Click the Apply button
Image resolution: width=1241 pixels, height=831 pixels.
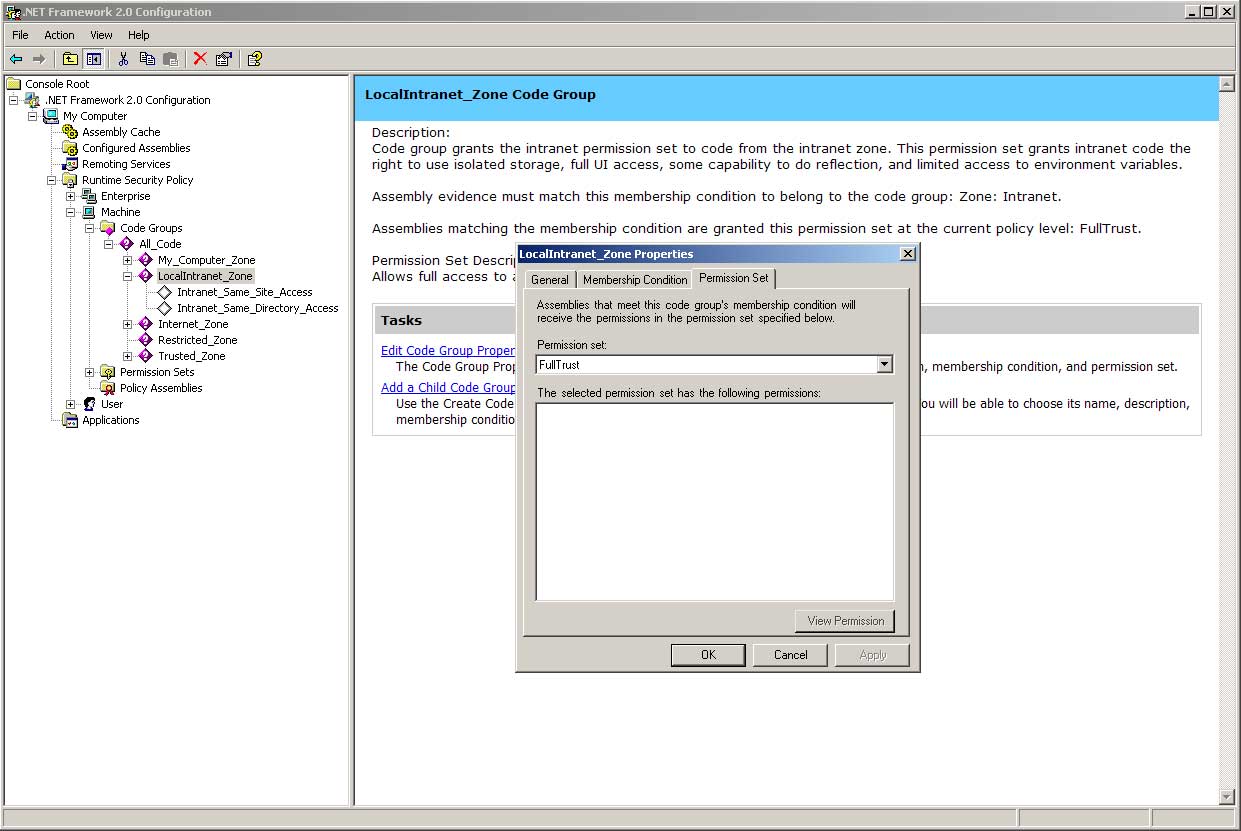(x=872, y=655)
